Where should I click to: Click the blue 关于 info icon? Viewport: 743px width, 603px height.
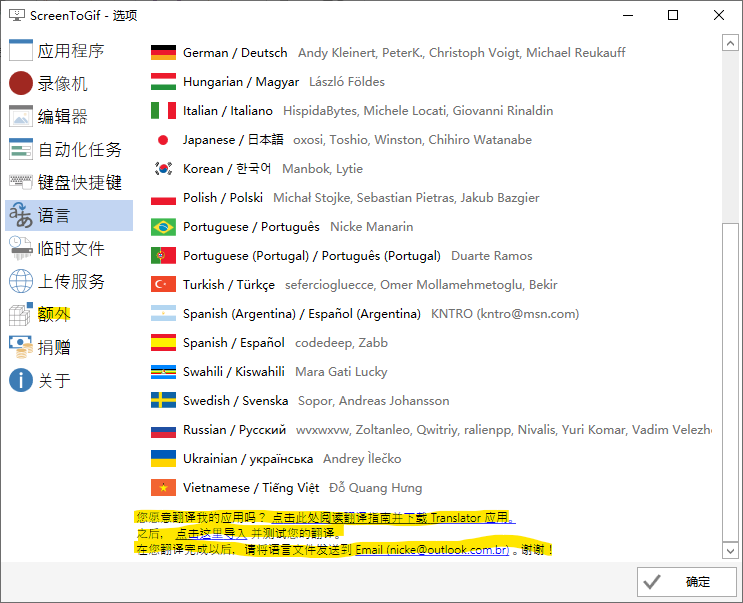point(21,380)
